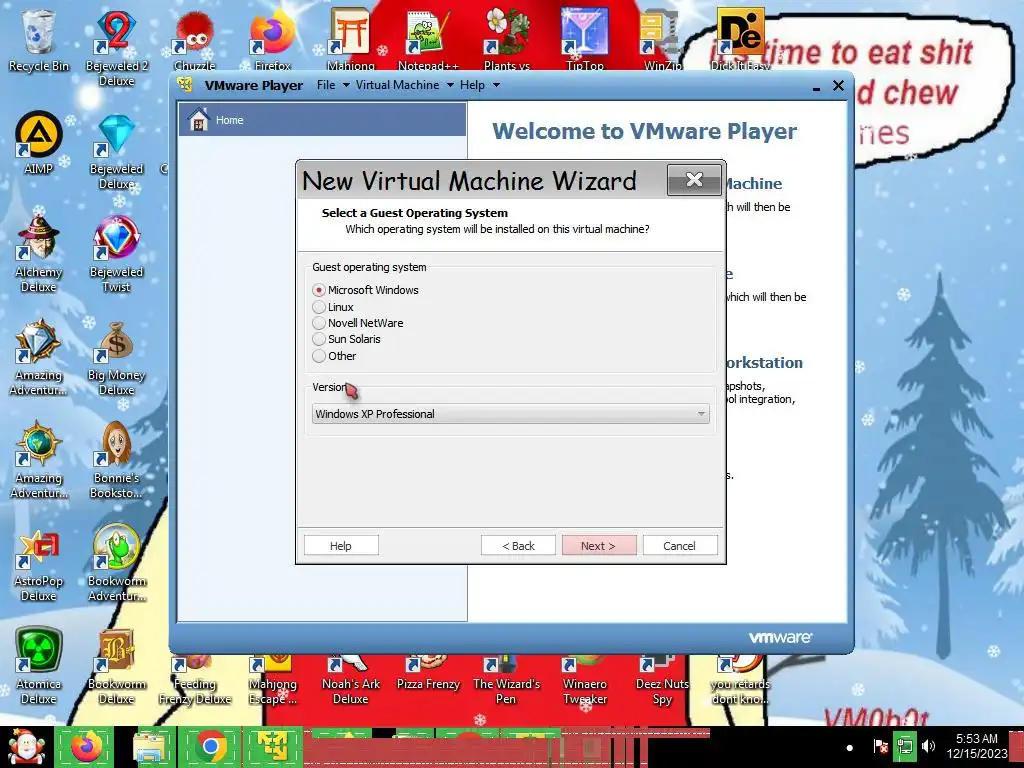Open the network tray icon
Screen dimensions: 1024x768
click(x=904, y=746)
